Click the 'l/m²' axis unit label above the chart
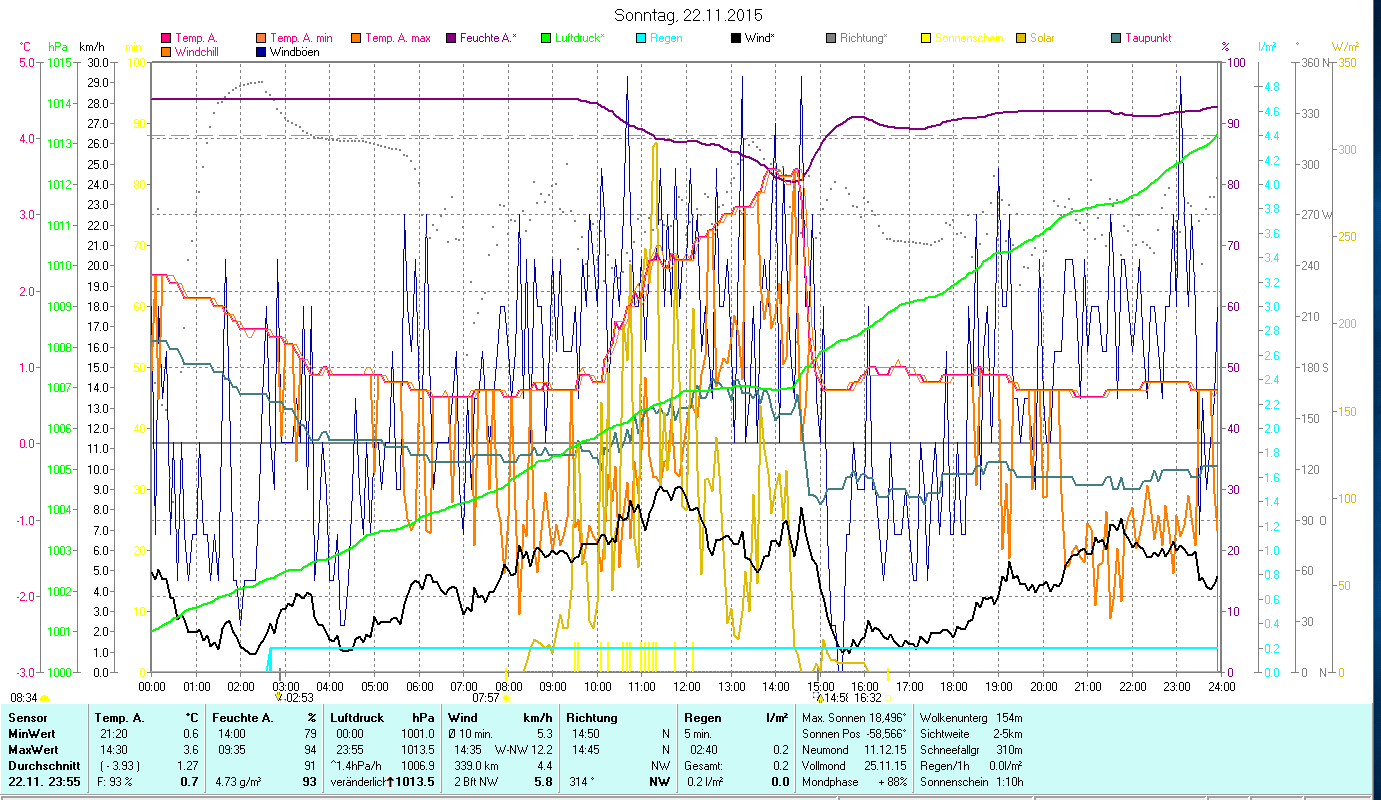The height and width of the screenshot is (800, 1381). coord(1266,47)
